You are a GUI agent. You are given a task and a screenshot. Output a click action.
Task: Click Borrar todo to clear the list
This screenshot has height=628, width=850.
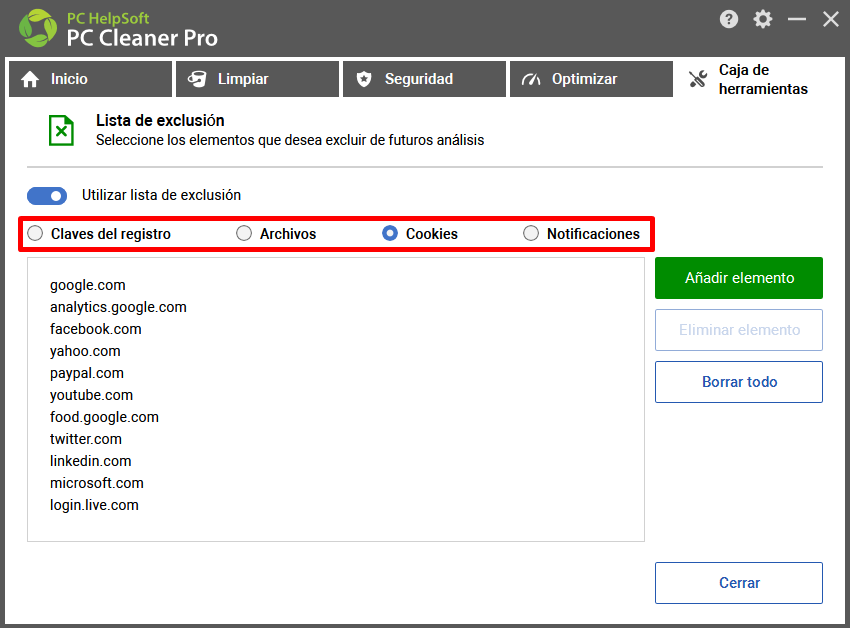tap(739, 382)
